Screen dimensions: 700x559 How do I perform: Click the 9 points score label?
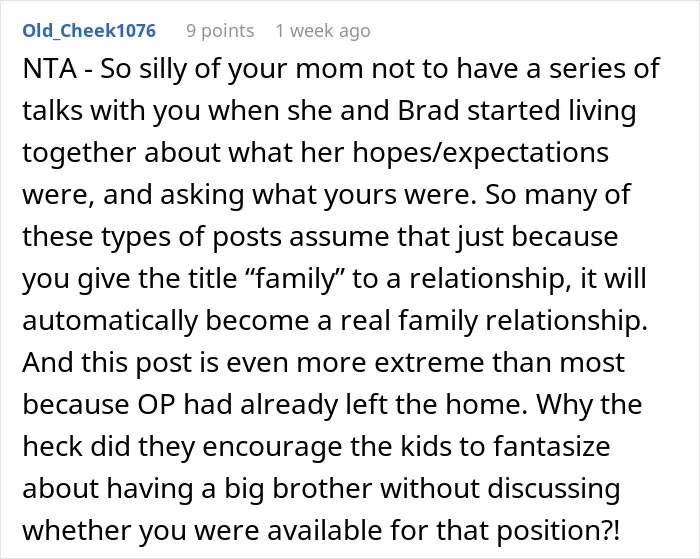click(x=220, y=31)
